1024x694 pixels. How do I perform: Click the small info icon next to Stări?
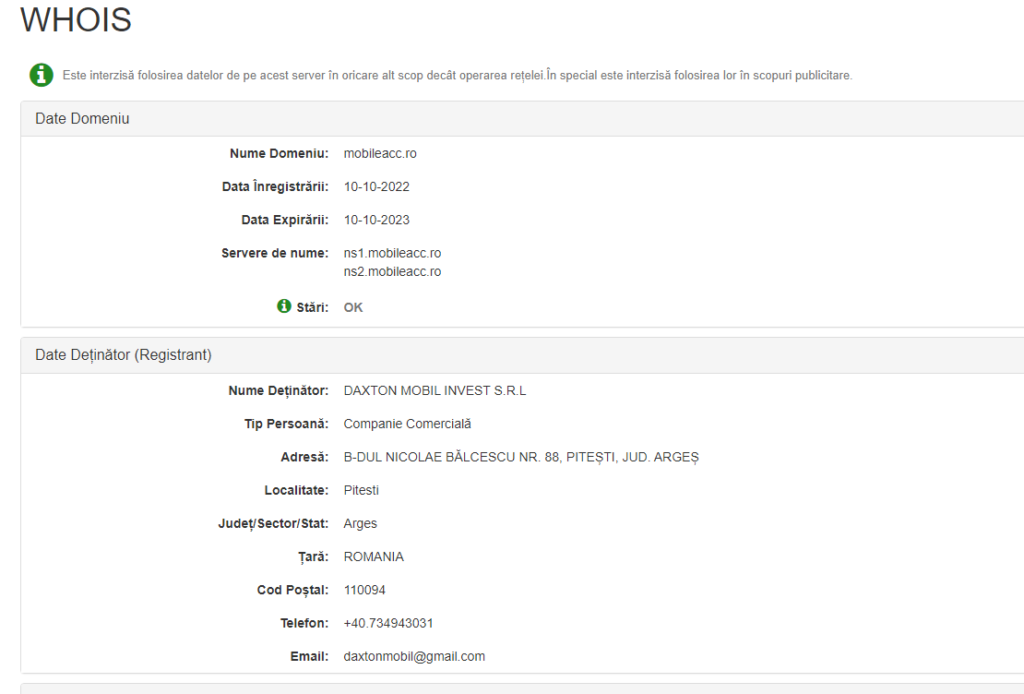(x=284, y=306)
